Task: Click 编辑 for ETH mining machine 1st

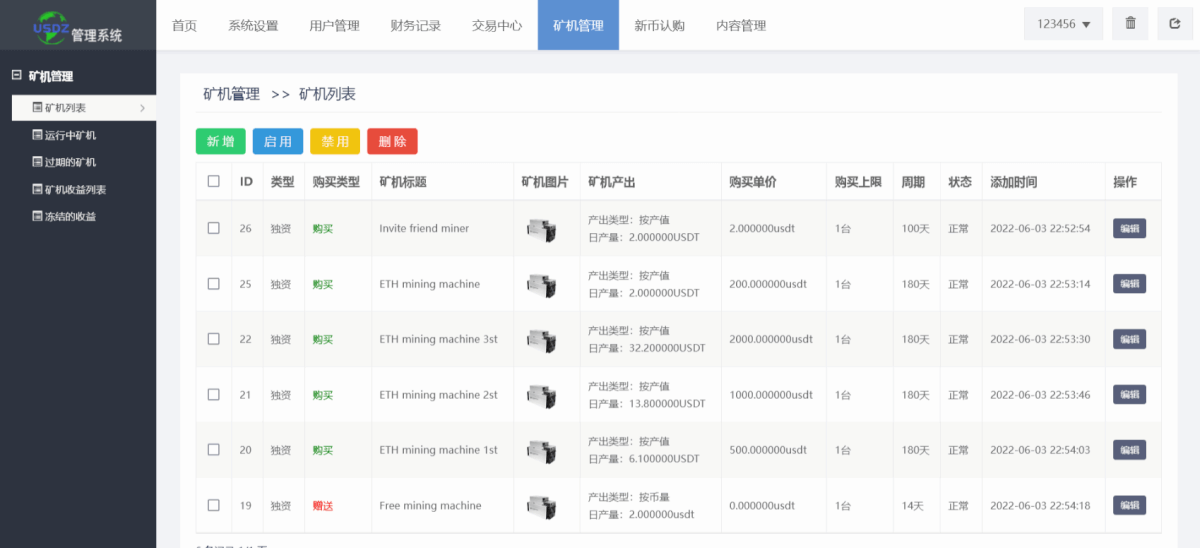Action: point(1129,450)
